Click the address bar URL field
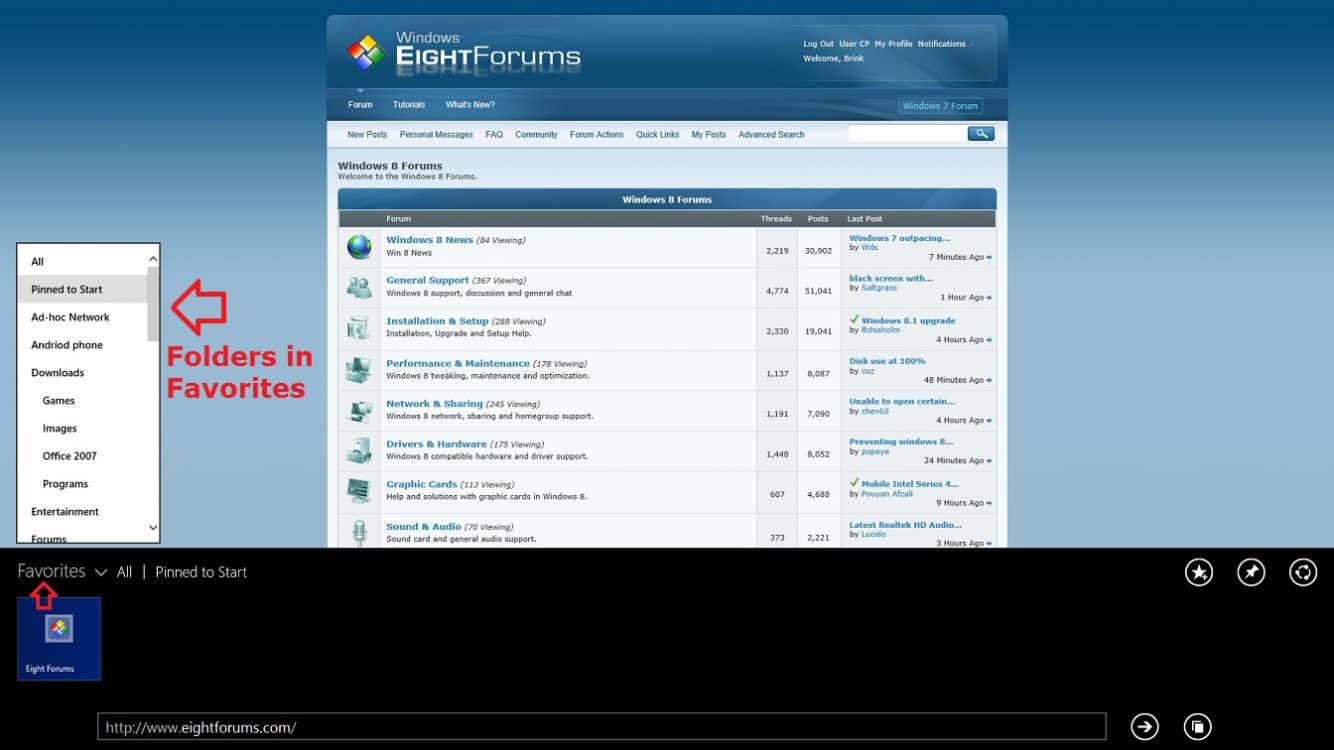Viewport: 1334px width, 750px height. pos(602,727)
